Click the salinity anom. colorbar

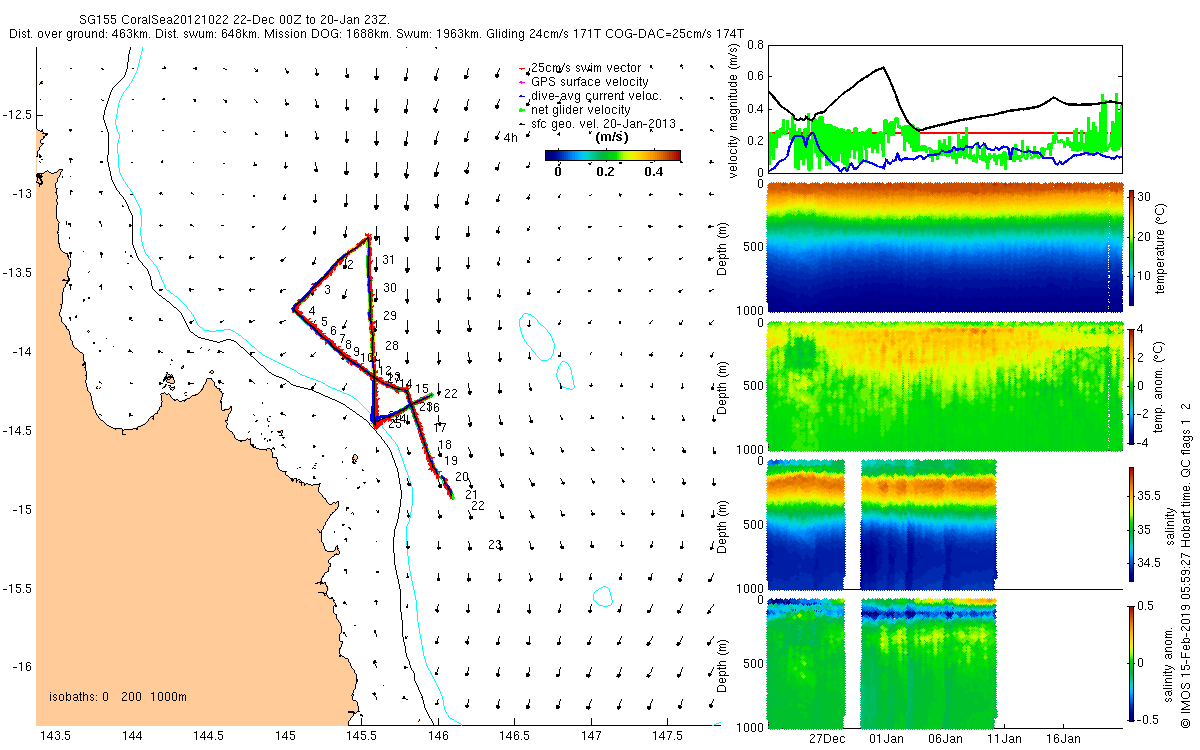[x=1132, y=663]
